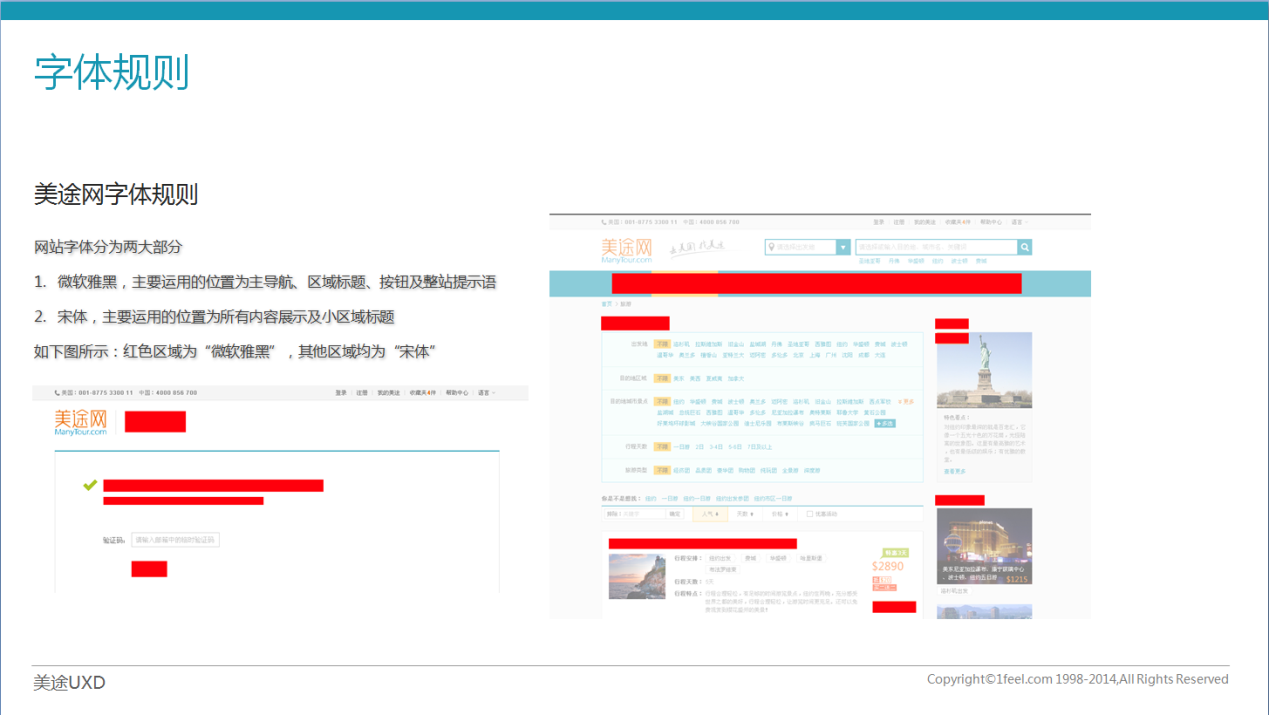Viewport: 1269px width, 715px height.
Task: Click the 查看更多 link
Action: tap(955, 471)
